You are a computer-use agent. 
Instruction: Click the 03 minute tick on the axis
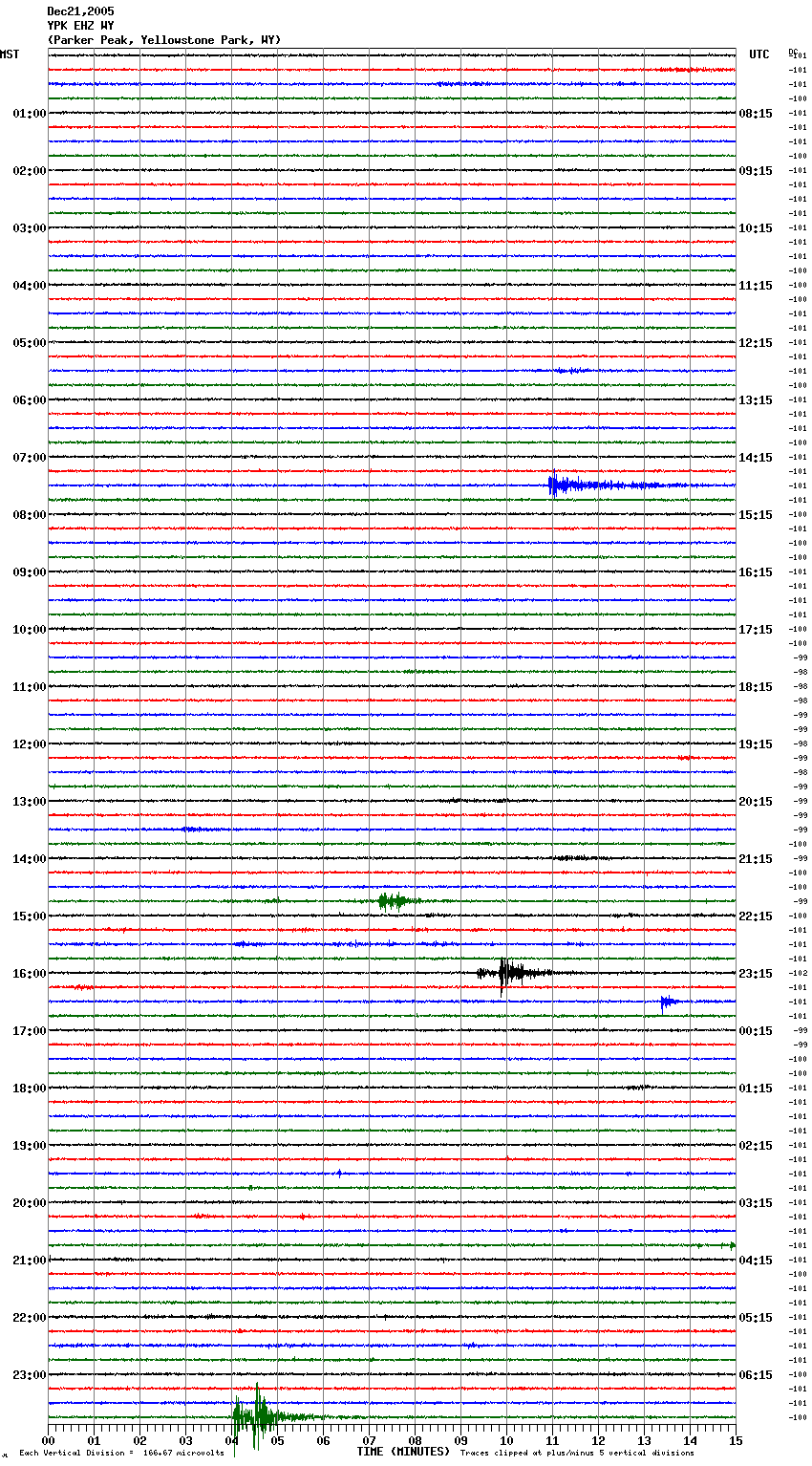click(x=186, y=1440)
